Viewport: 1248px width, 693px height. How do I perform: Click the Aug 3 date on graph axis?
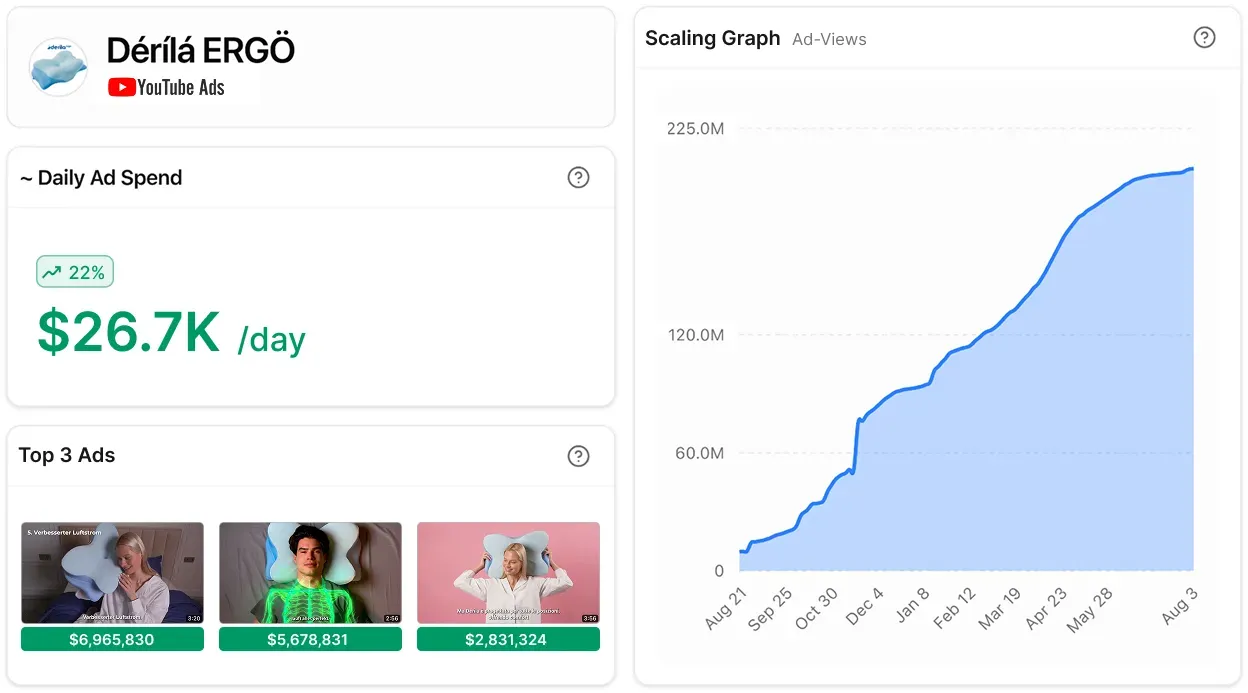1179,607
